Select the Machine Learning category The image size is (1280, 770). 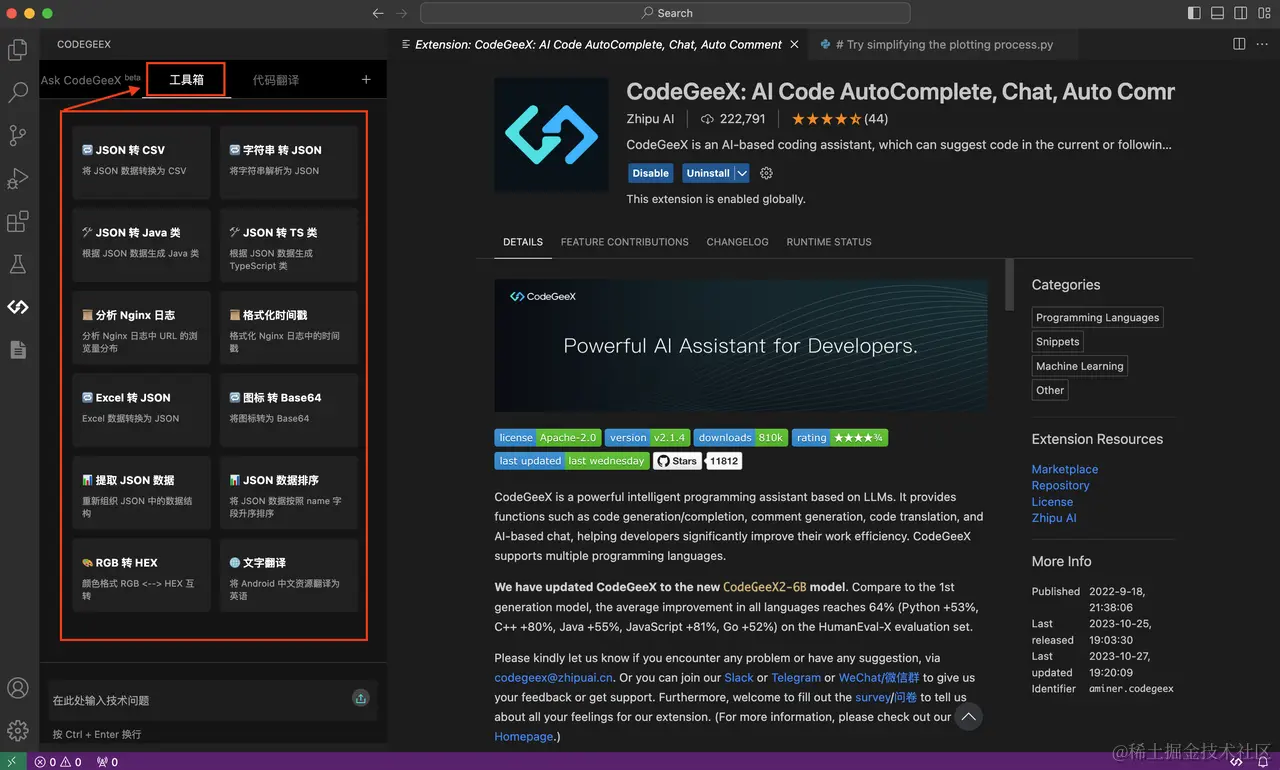pos(1080,366)
